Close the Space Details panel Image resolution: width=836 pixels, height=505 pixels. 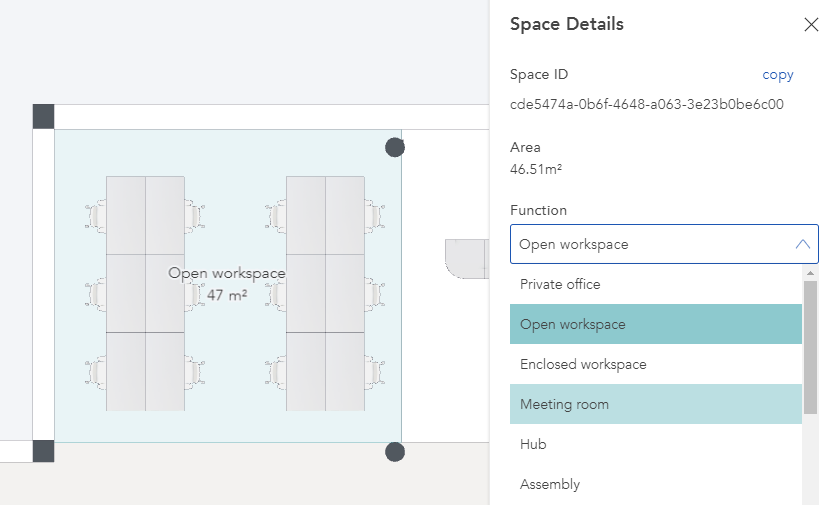[x=811, y=25]
